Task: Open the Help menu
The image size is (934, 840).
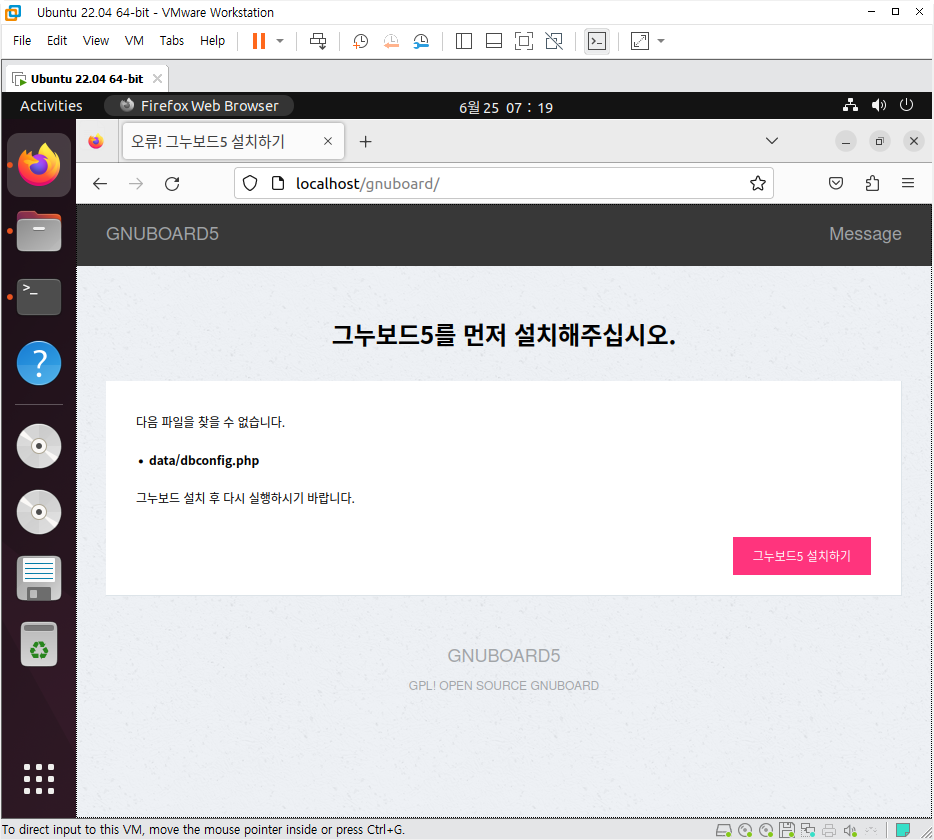Action: tap(212, 41)
